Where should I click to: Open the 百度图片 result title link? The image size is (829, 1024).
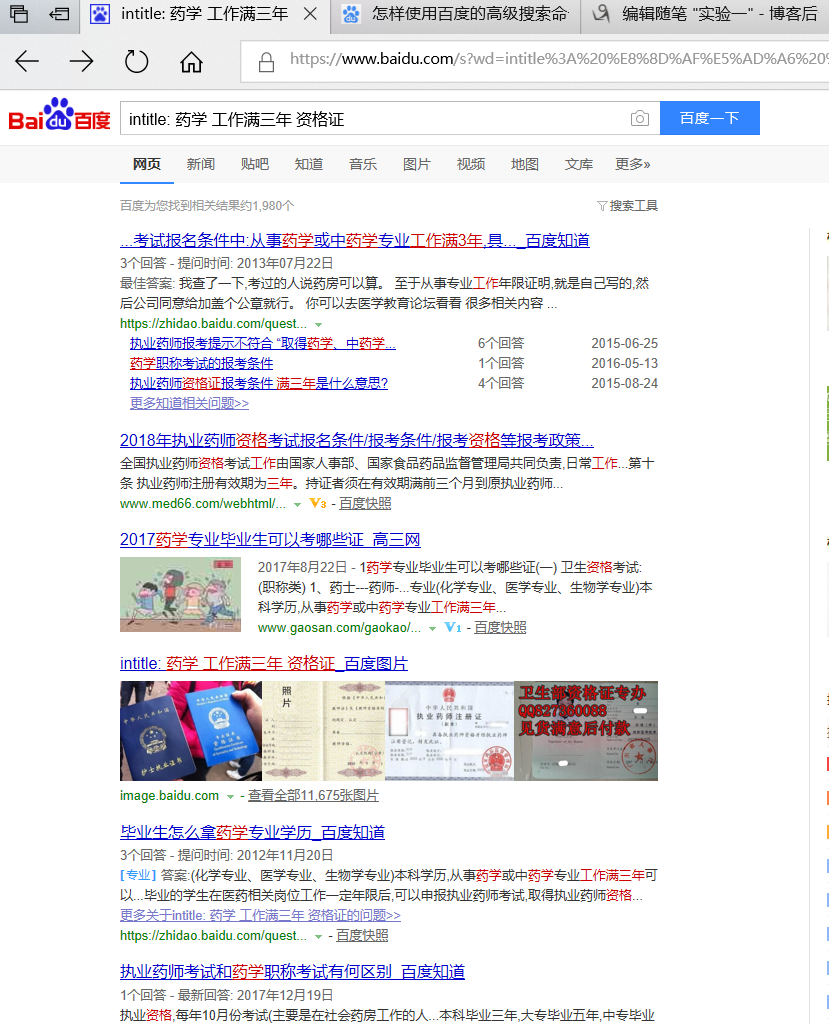(x=264, y=664)
